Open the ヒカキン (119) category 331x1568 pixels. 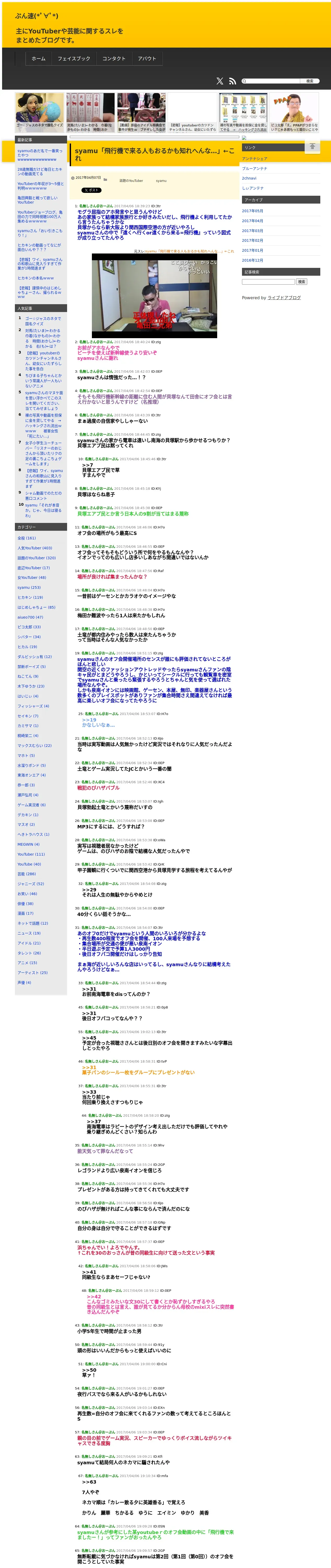(31, 597)
